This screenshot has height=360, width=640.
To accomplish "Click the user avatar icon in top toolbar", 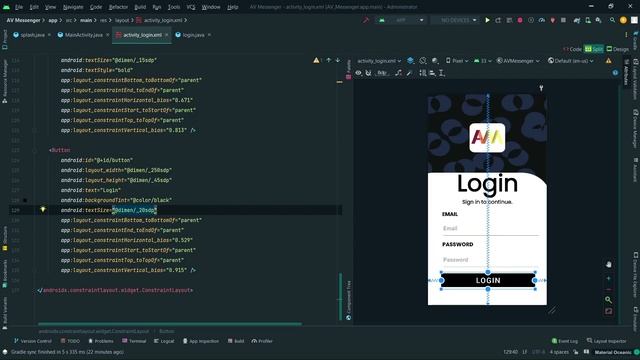I will (x=623, y=20).
